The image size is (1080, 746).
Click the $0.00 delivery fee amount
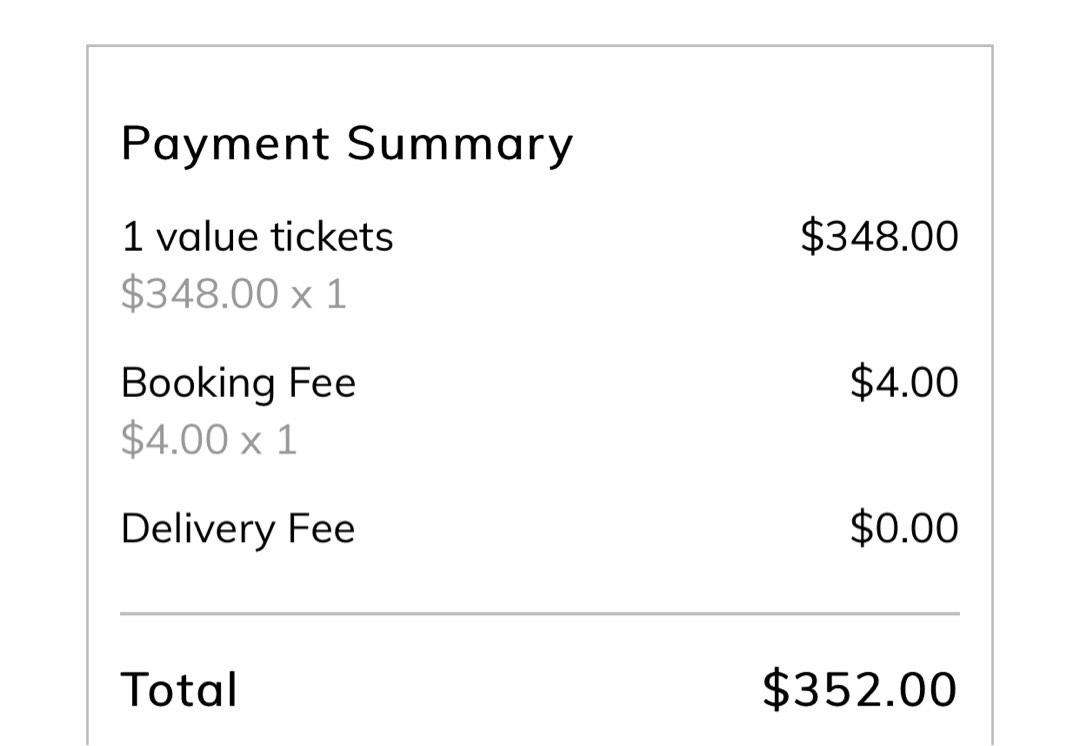pyautogui.click(x=904, y=528)
